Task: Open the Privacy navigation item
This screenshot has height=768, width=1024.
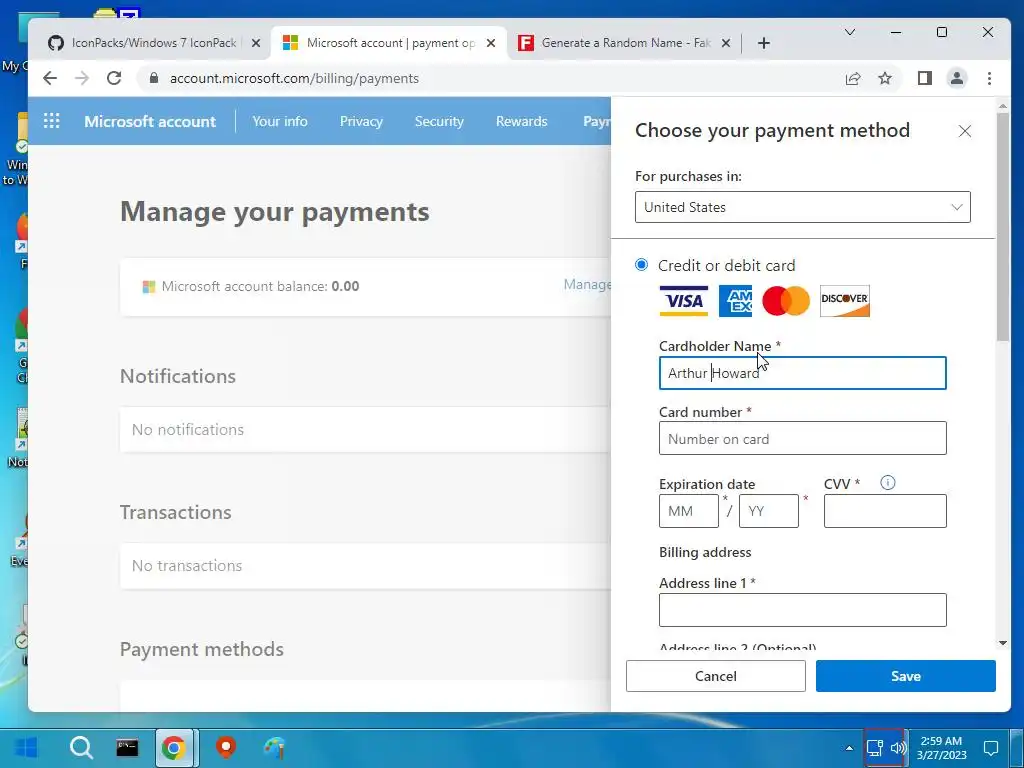Action: [x=361, y=121]
